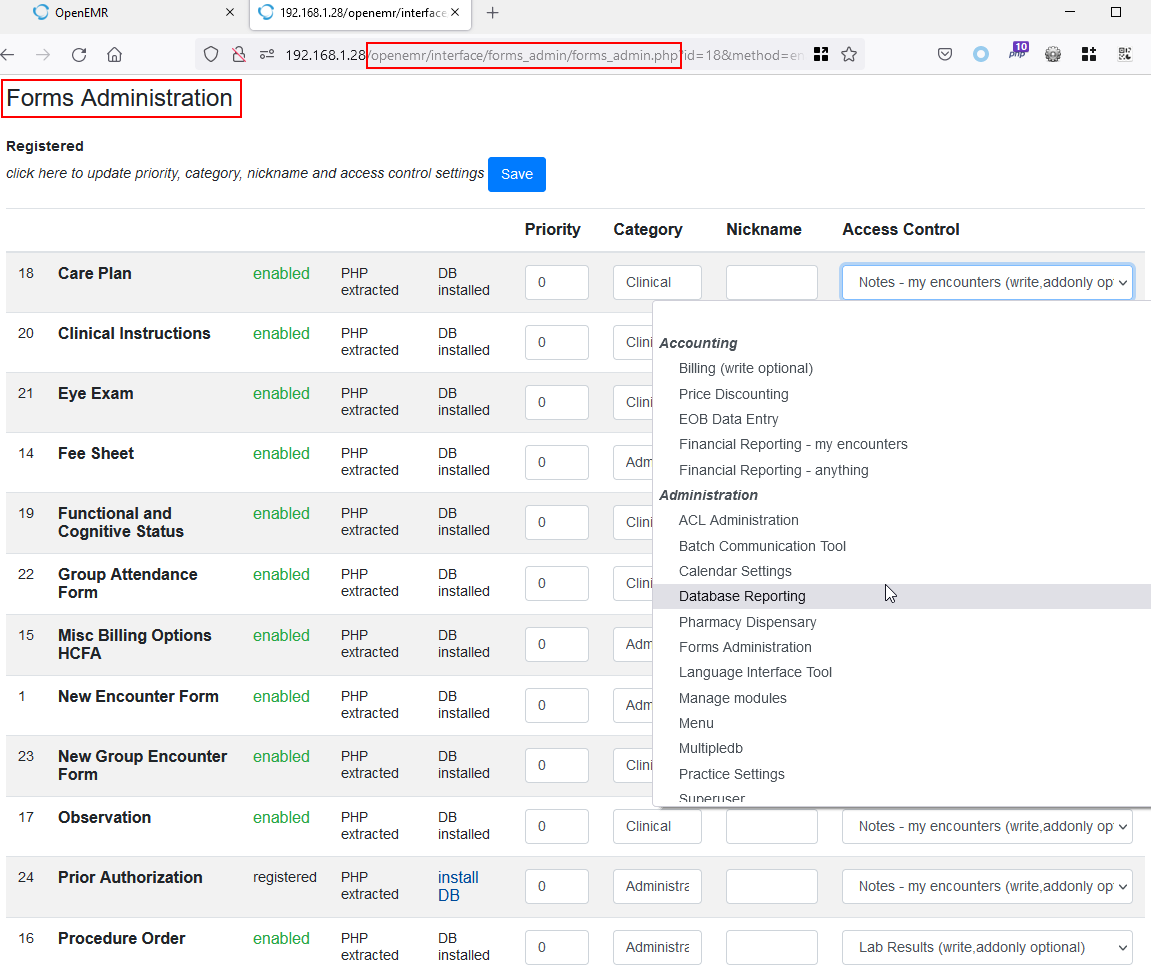
Task: Click the QR grid icon in address bar
Action: coord(821,54)
